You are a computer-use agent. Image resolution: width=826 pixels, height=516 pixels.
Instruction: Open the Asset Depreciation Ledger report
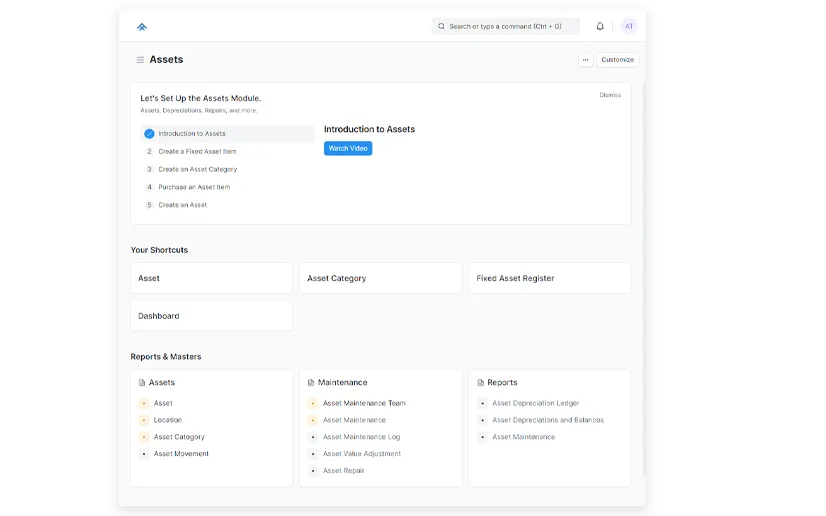tap(535, 403)
